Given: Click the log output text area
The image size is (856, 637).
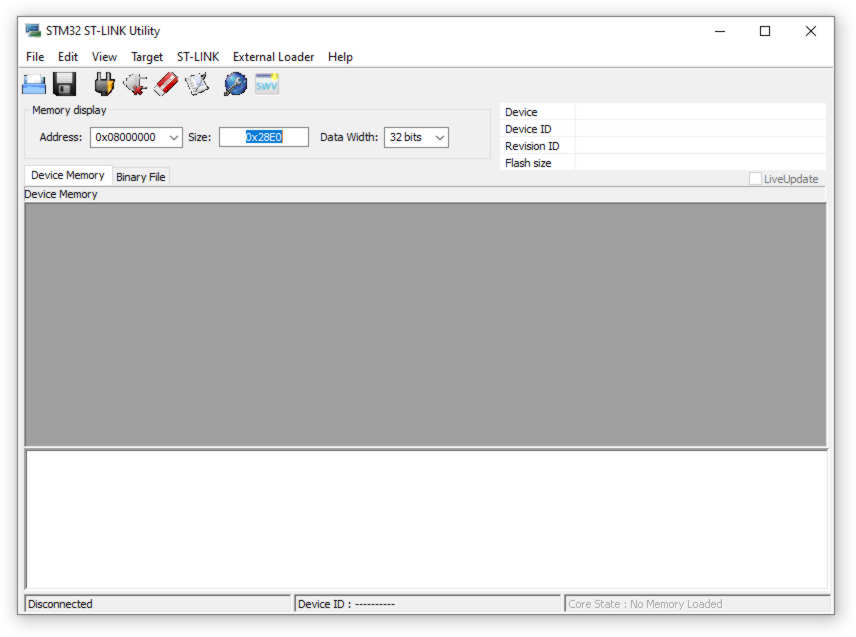Looking at the screenshot, I should coord(427,519).
